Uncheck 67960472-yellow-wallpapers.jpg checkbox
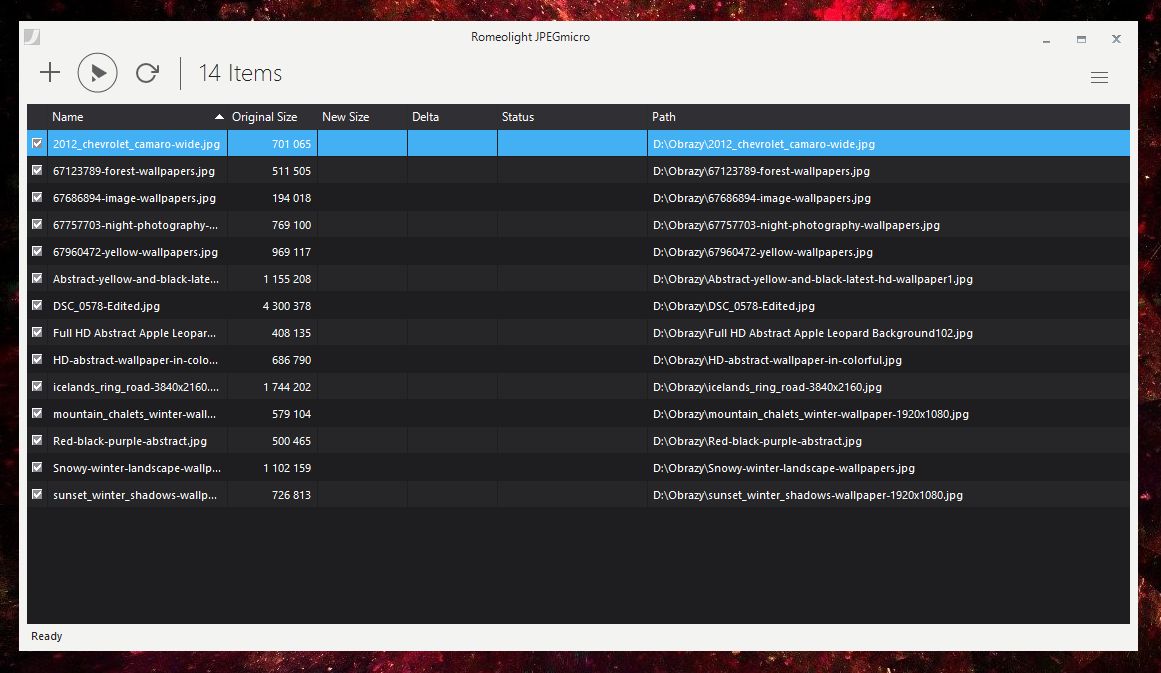The height and width of the screenshot is (673, 1161). 37,252
